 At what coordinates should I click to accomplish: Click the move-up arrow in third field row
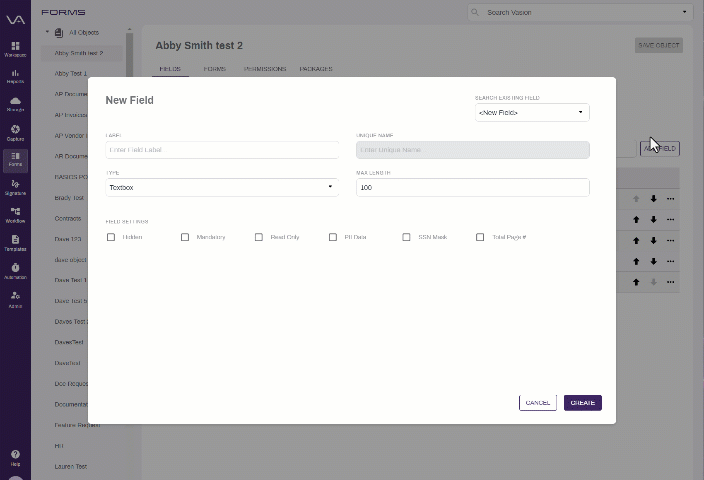click(x=636, y=241)
